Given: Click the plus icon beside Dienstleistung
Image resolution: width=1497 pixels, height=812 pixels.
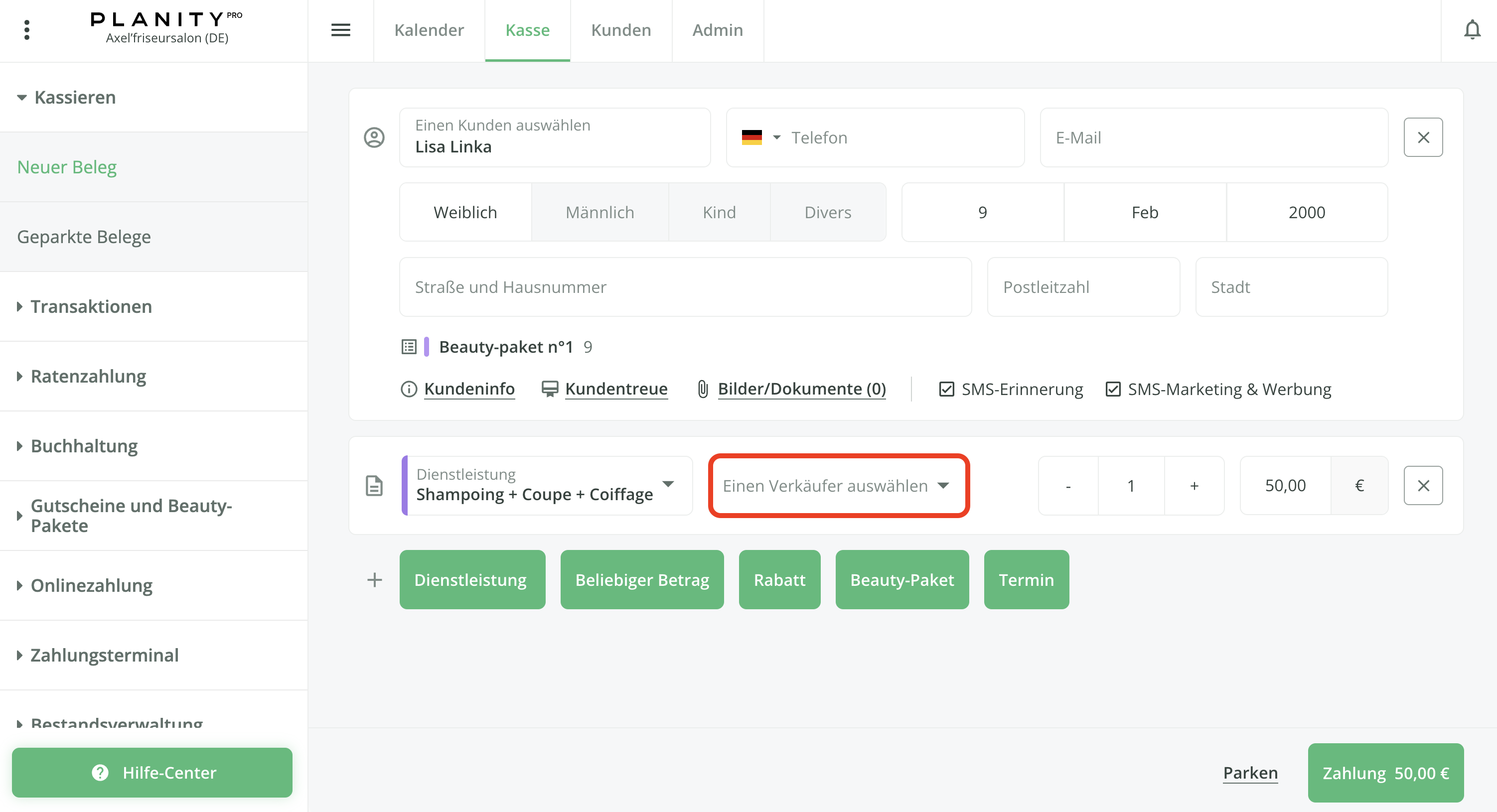Looking at the screenshot, I should point(375,580).
